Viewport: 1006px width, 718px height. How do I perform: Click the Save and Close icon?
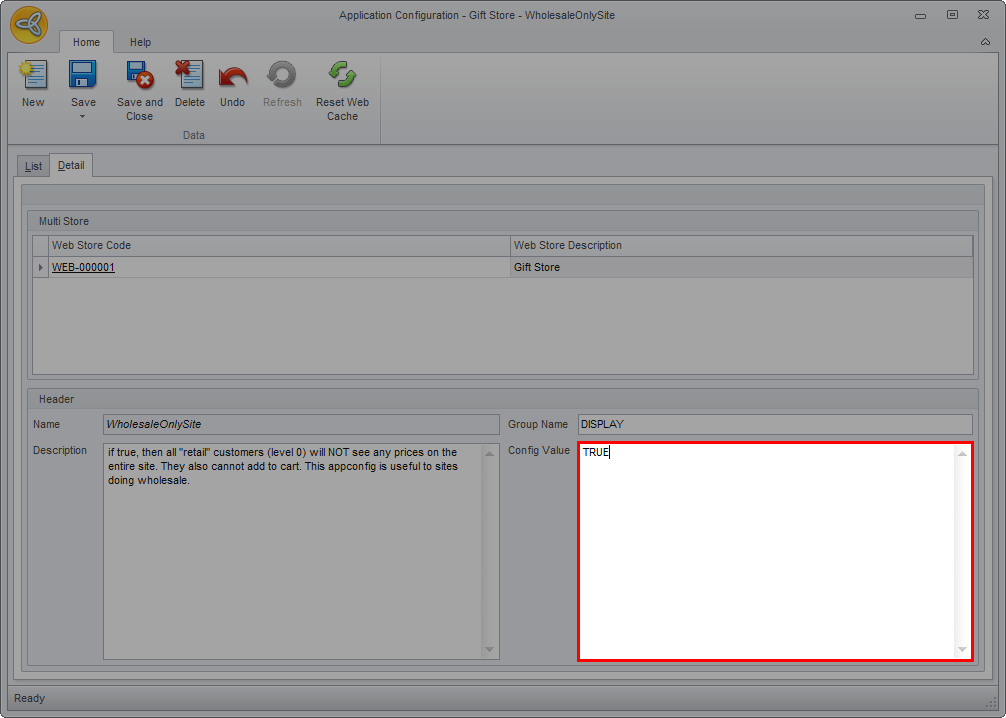point(139,76)
